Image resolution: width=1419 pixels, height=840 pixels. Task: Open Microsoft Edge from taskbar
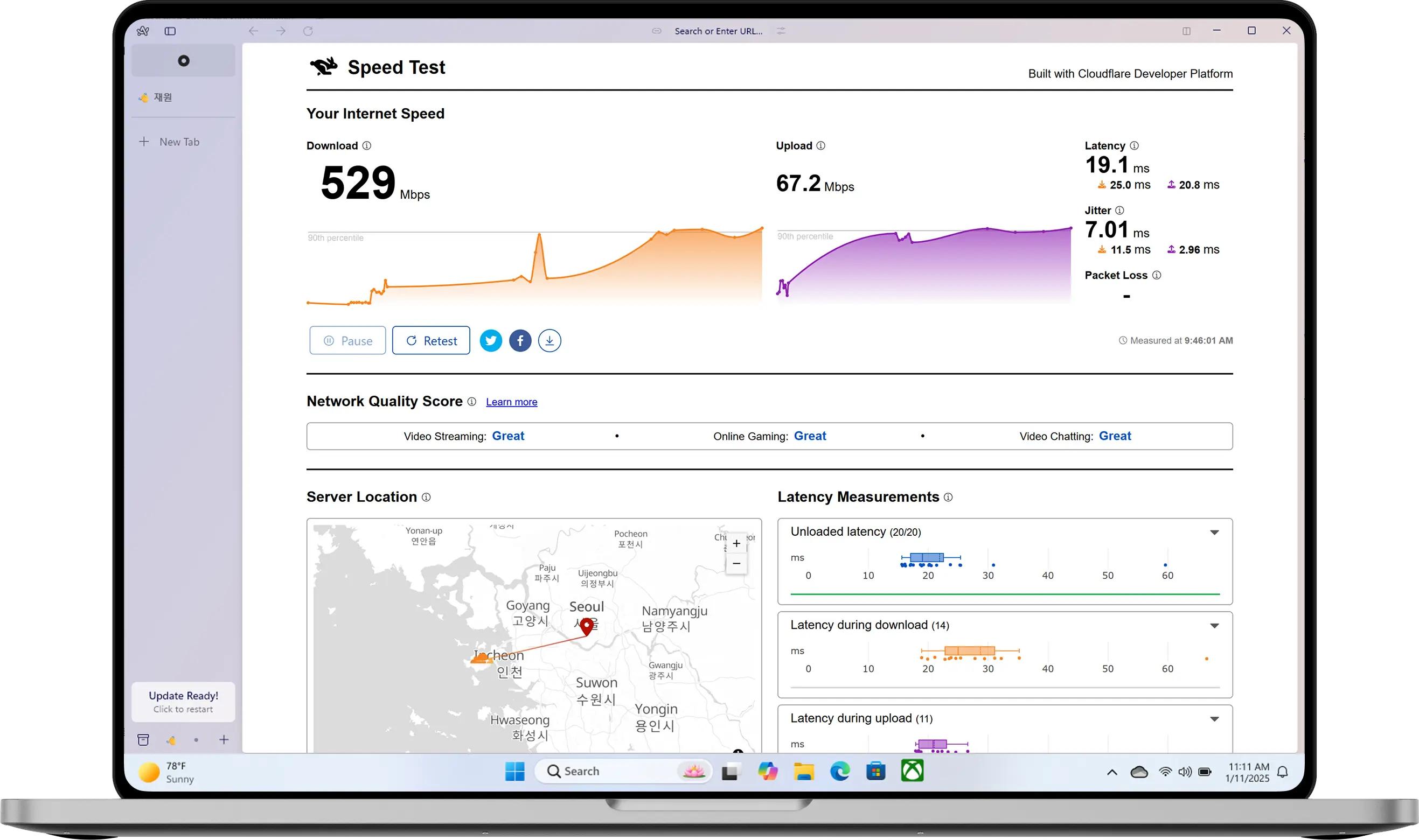click(x=840, y=771)
